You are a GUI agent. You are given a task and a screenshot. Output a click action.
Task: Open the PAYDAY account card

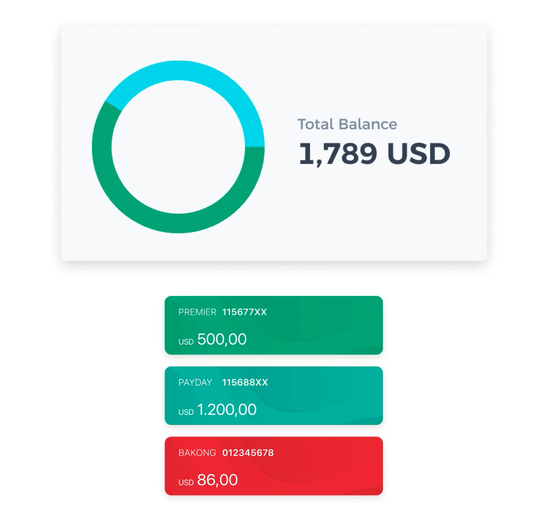(274, 396)
